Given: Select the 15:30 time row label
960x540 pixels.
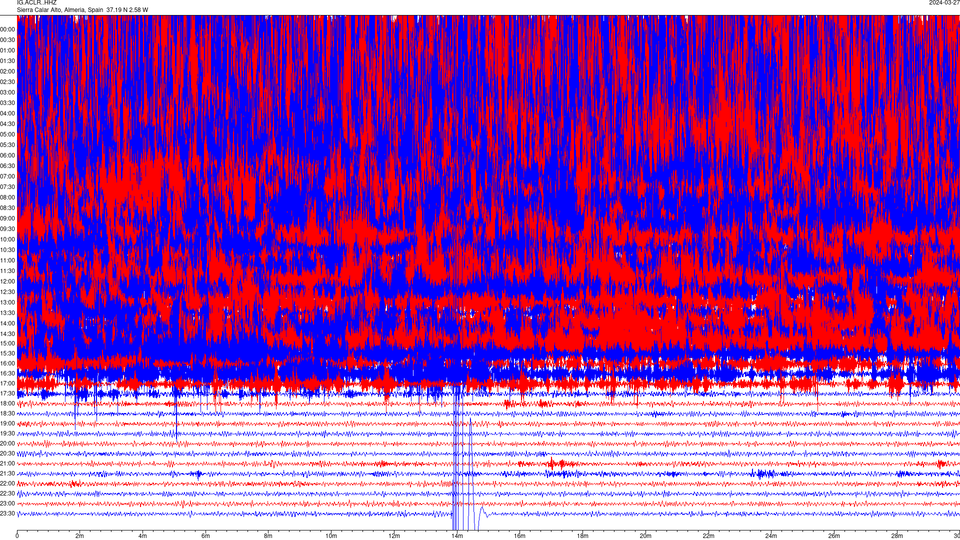Looking at the screenshot, I should click(7, 353).
